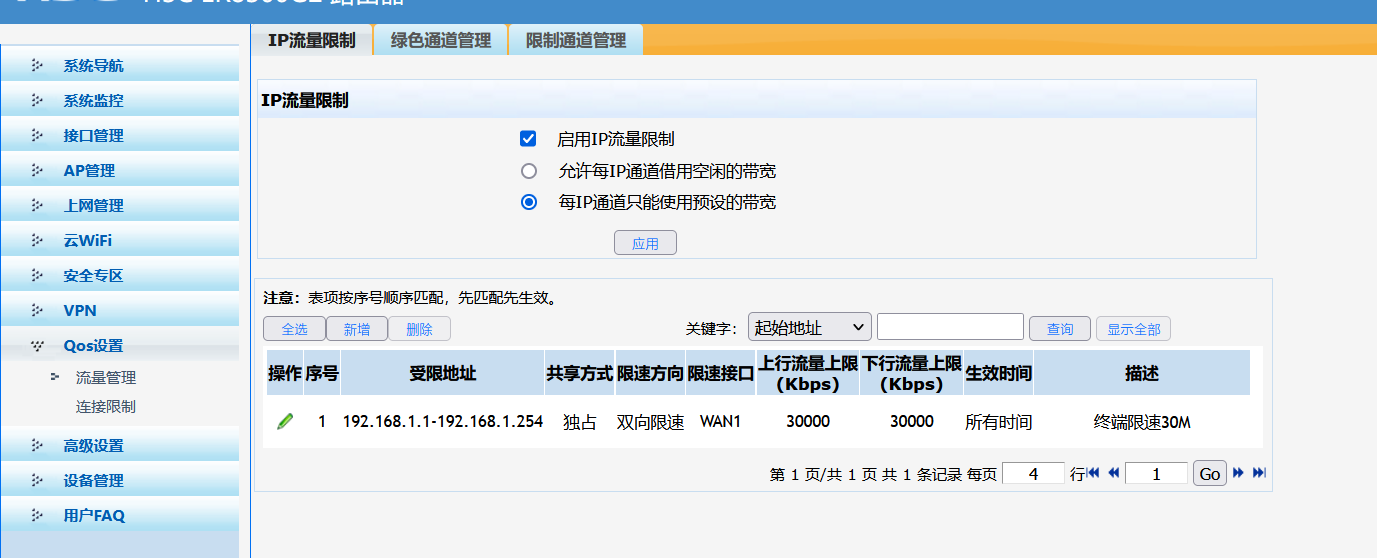Click the arrow icon beside 设备管理

pyautogui.click(x=37, y=481)
